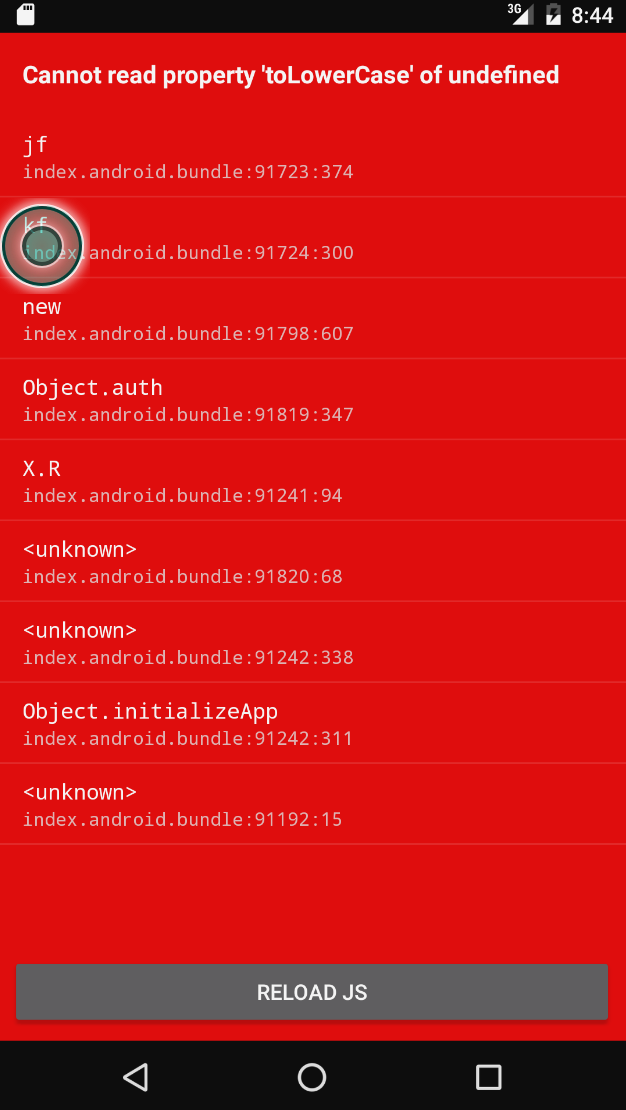Tap the SD card notification icon
This screenshot has width=626, height=1110.
(x=25, y=15)
